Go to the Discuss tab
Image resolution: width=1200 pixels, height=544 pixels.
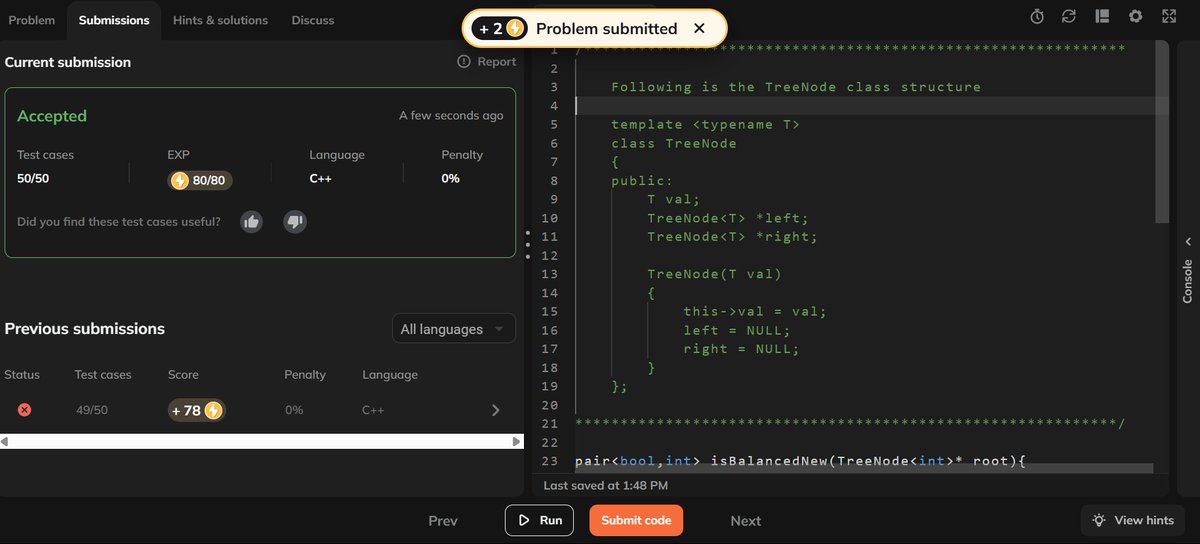coord(313,20)
